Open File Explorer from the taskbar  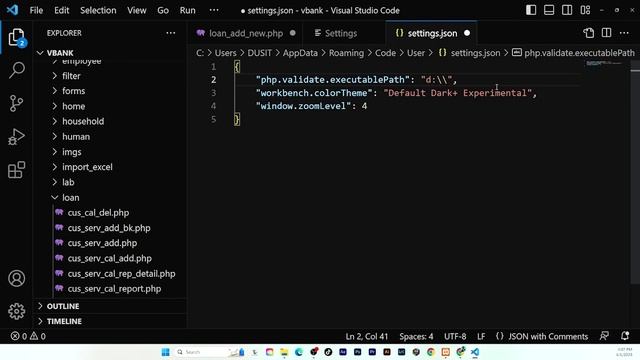point(284,352)
